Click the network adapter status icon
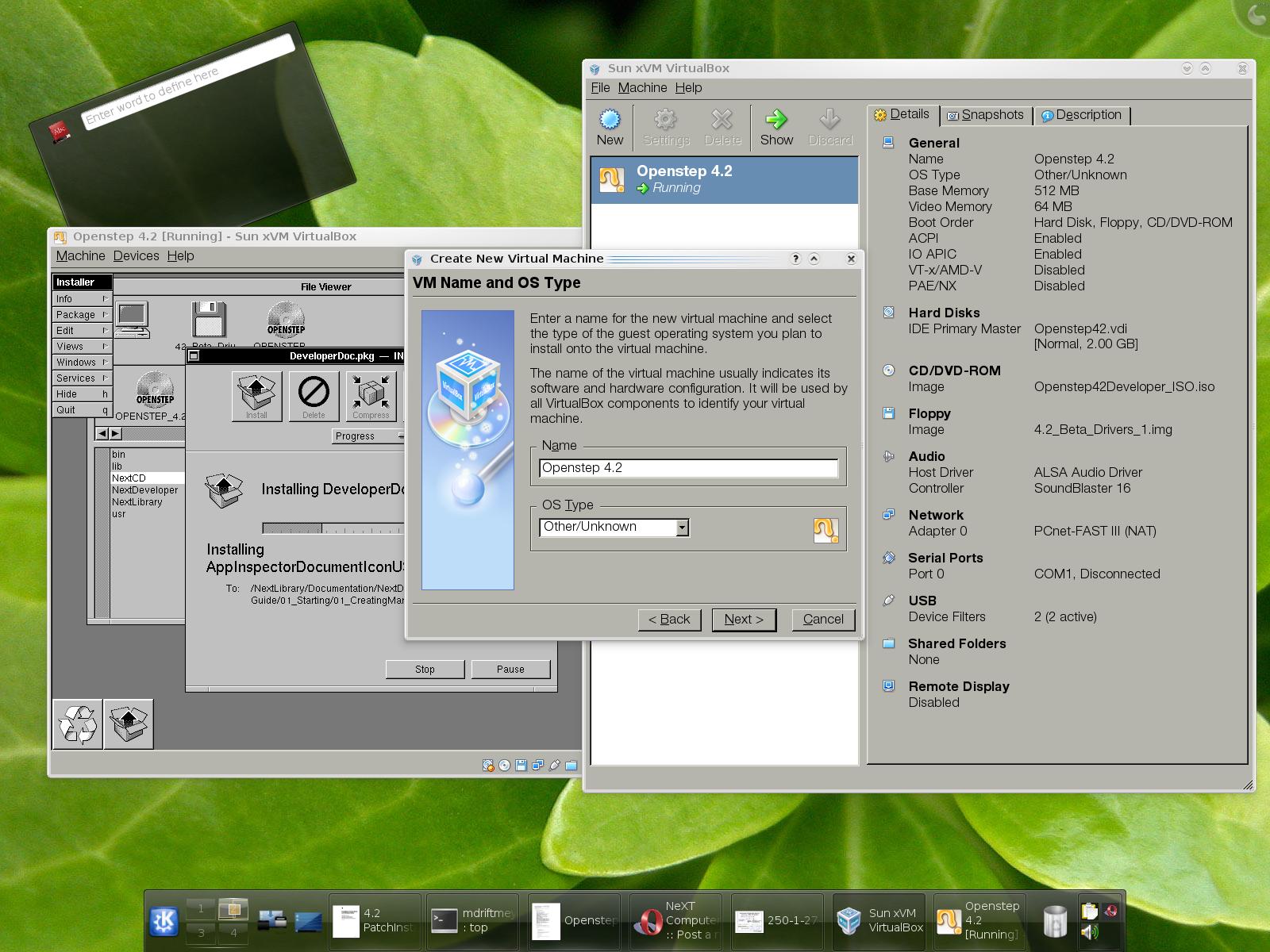 tap(537, 765)
